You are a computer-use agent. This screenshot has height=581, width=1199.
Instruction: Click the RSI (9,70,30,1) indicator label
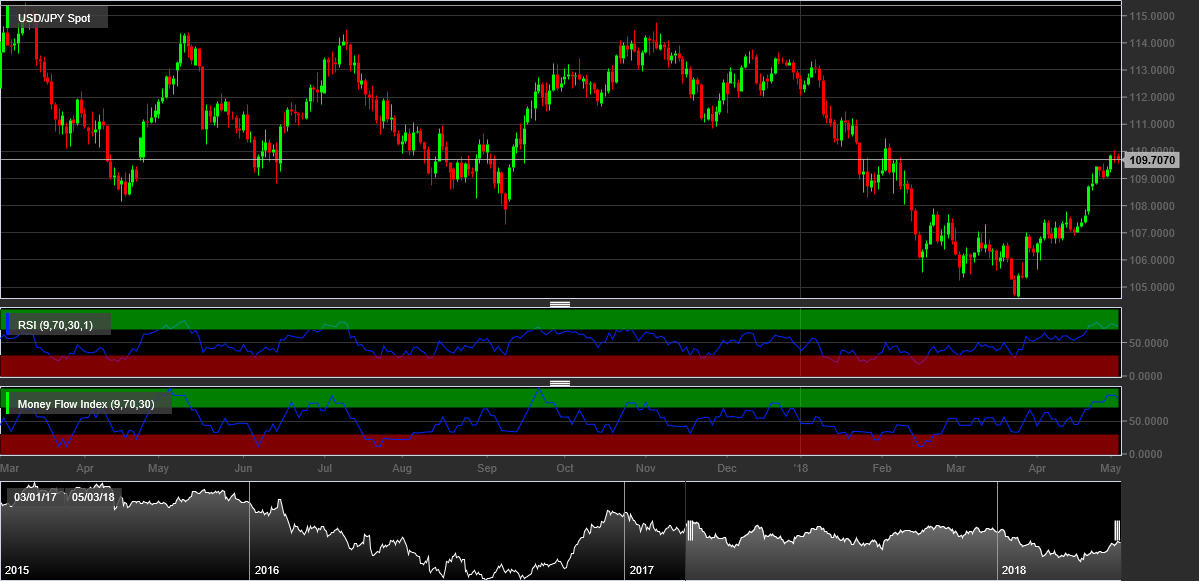tap(62, 323)
